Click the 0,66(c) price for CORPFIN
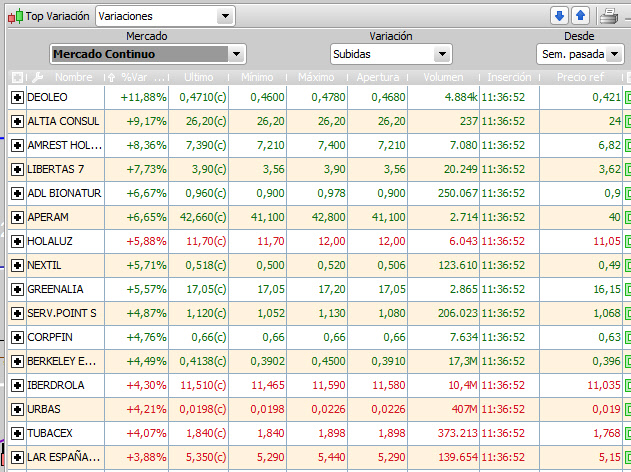The height and width of the screenshot is (472, 631). pos(209,337)
